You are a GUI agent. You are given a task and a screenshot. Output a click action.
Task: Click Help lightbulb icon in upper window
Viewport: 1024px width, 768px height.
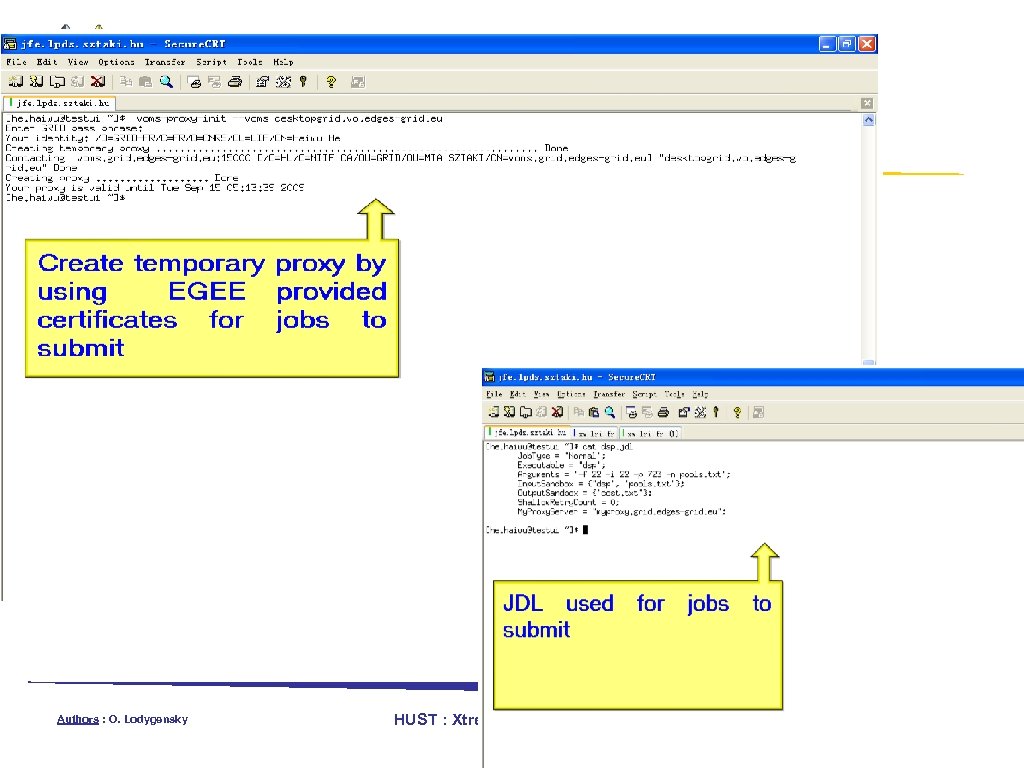[331, 82]
